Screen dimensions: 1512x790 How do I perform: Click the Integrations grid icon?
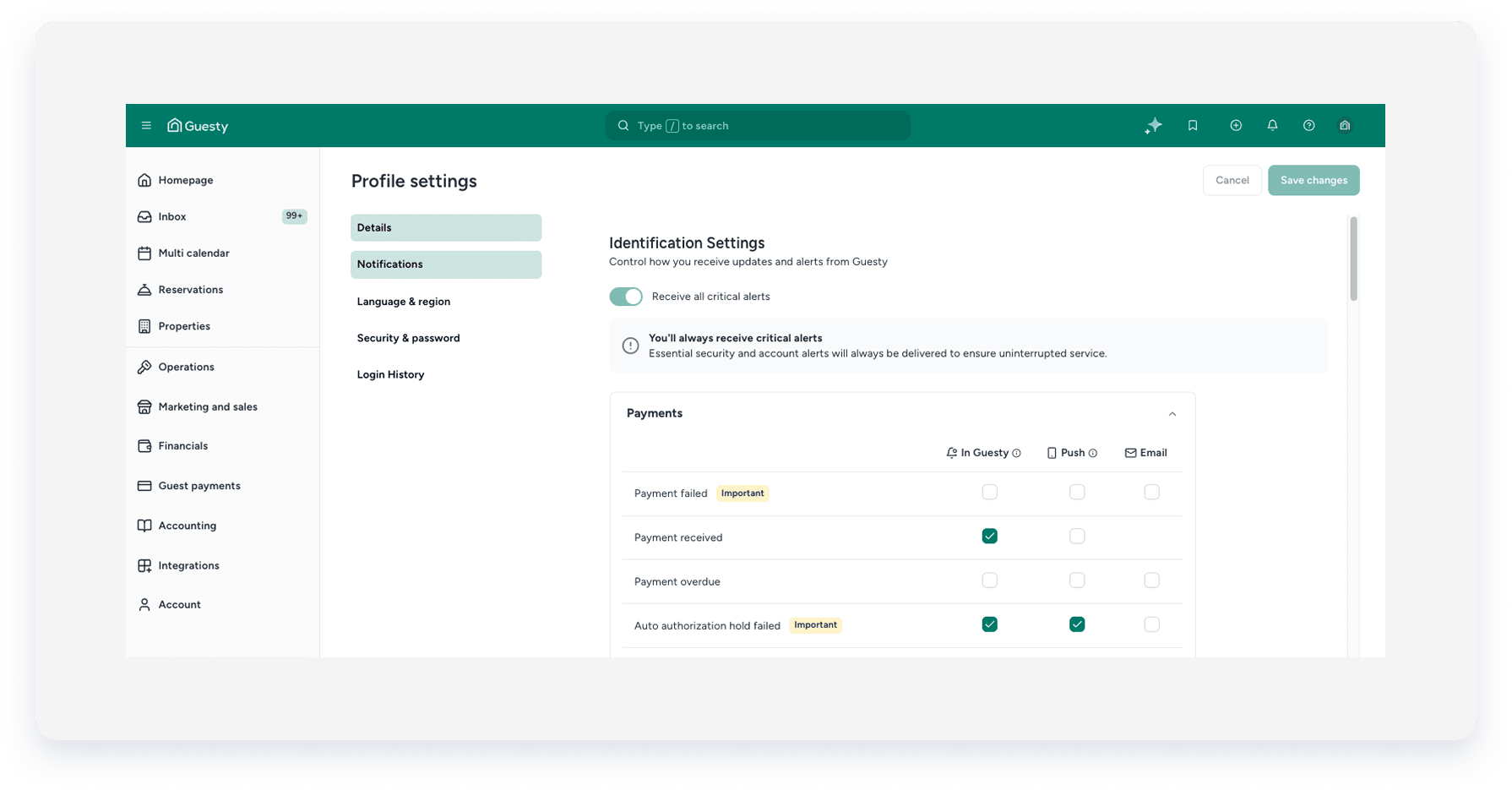[144, 565]
